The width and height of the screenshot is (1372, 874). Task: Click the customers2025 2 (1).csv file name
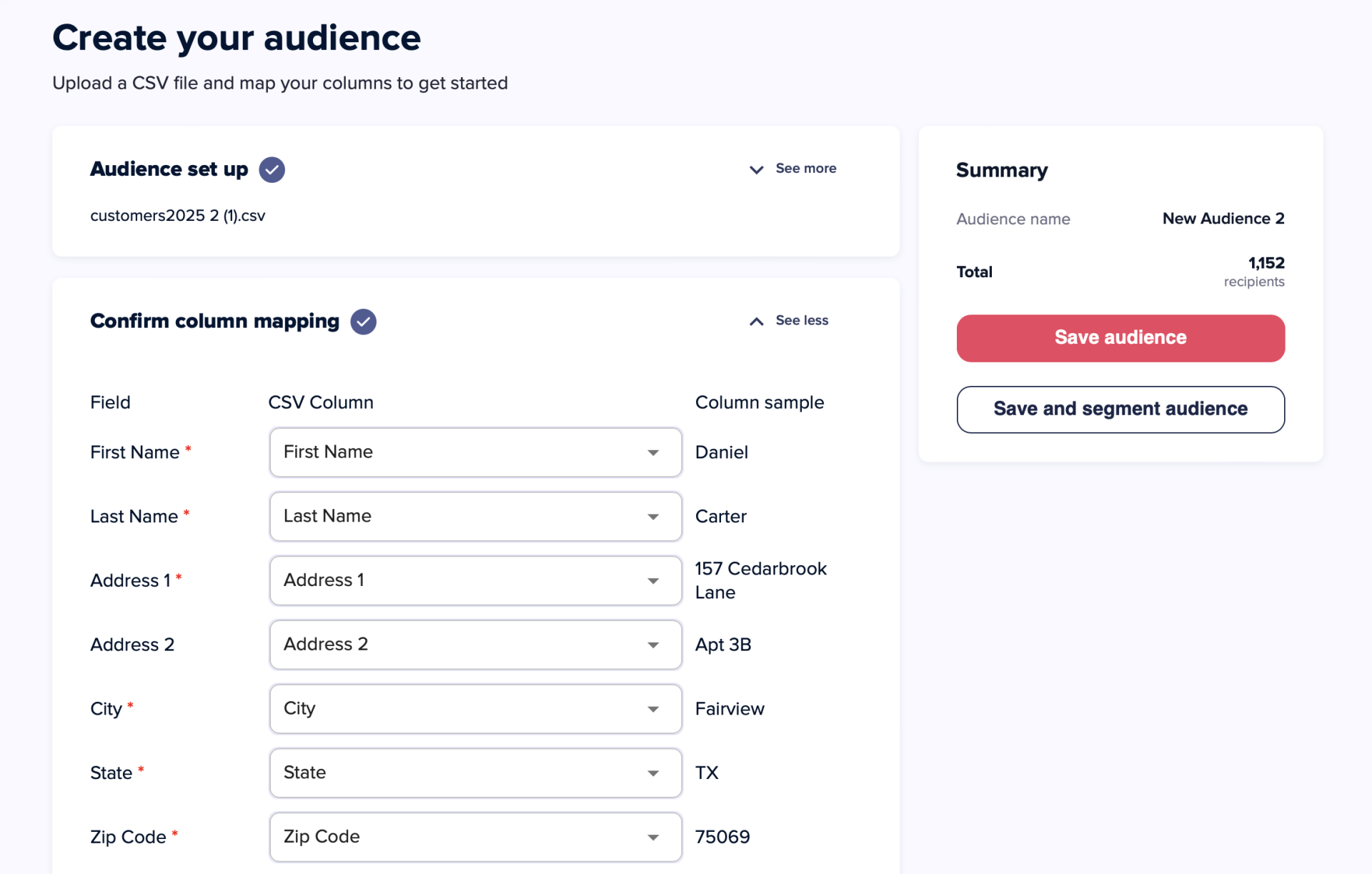178,216
